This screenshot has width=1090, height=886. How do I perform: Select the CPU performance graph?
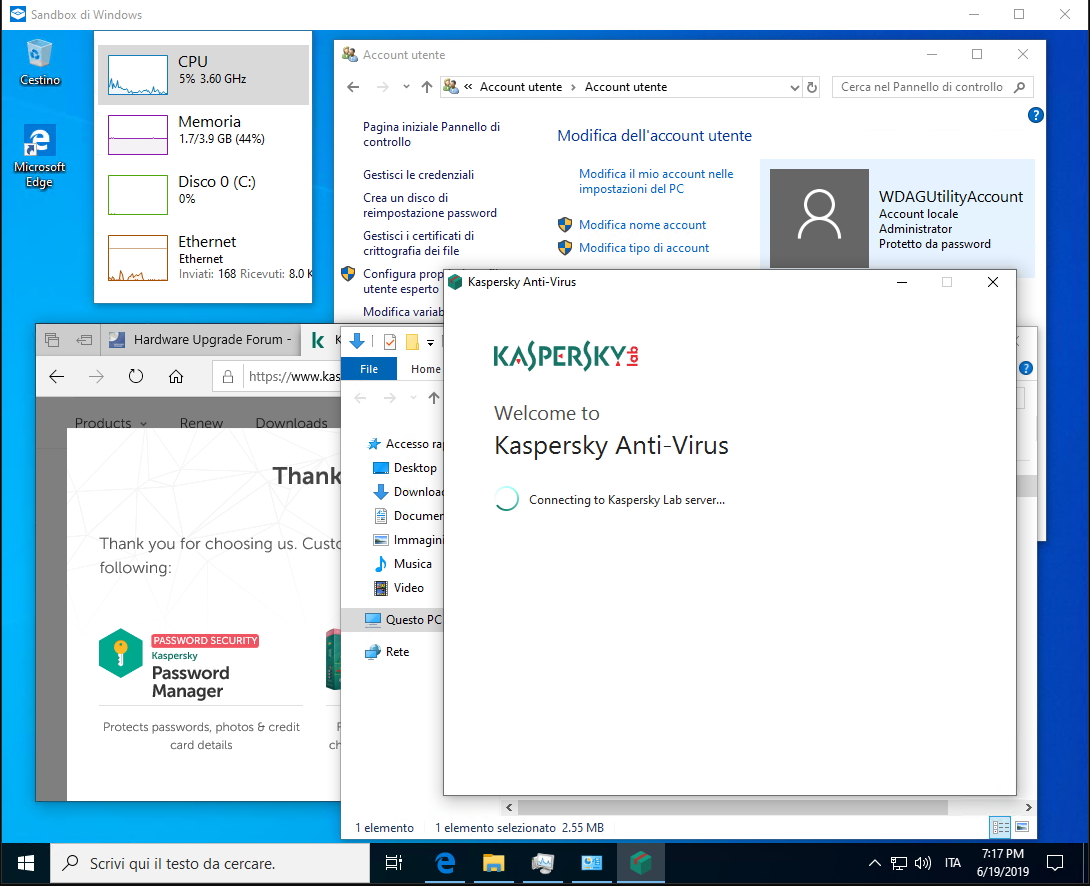click(138, 75)
